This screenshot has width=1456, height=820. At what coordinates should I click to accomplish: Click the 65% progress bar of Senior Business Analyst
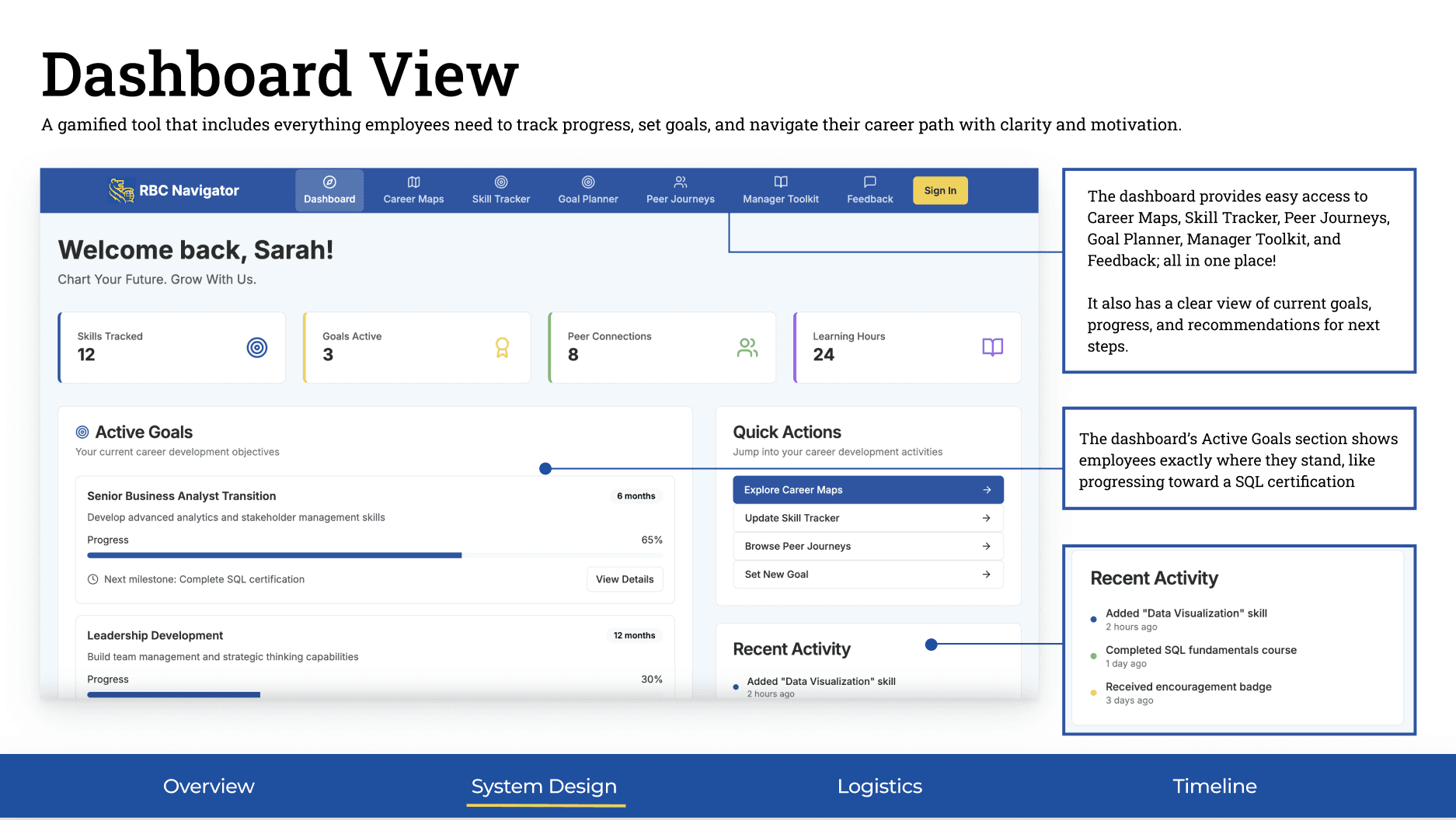[x=374, y=555]
